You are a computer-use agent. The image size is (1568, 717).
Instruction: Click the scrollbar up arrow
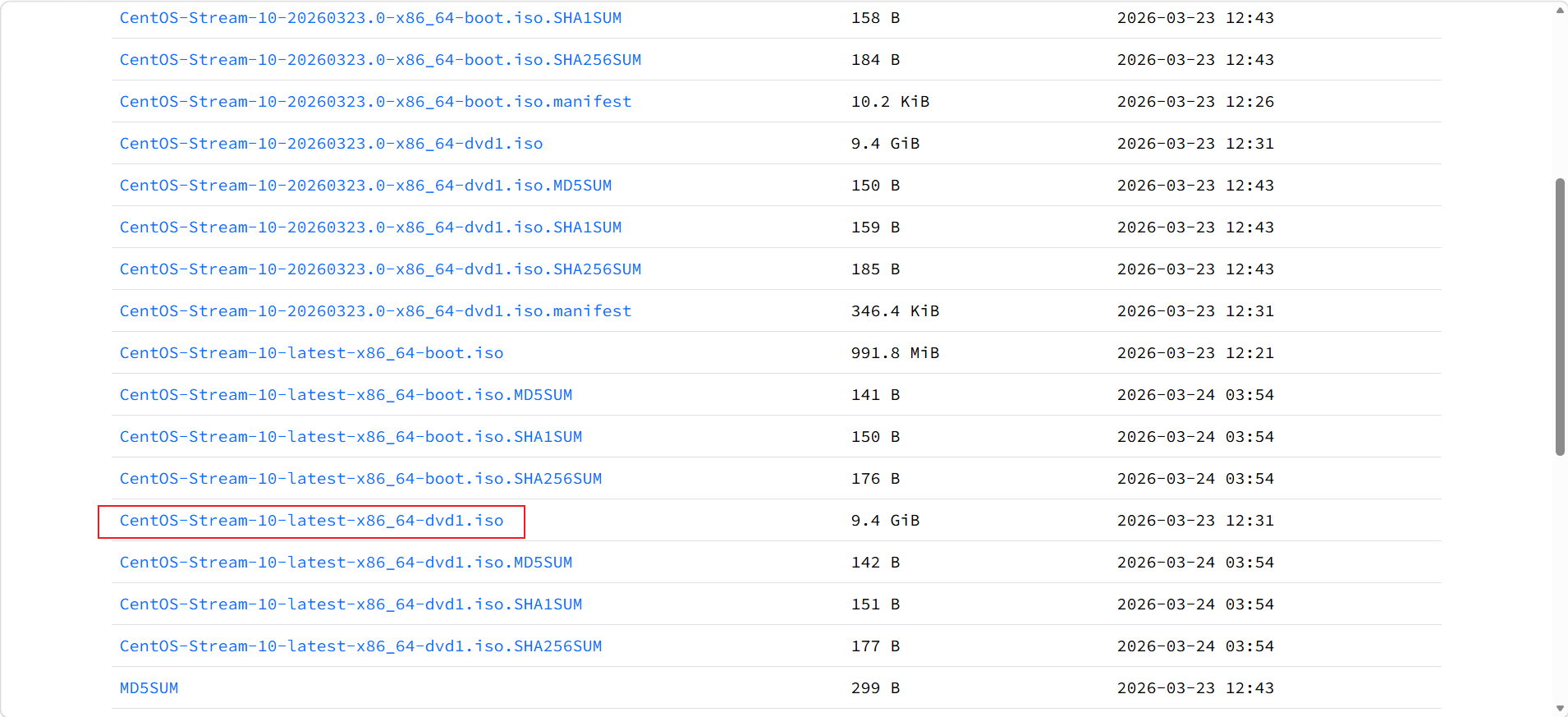tap(1560, 11)
